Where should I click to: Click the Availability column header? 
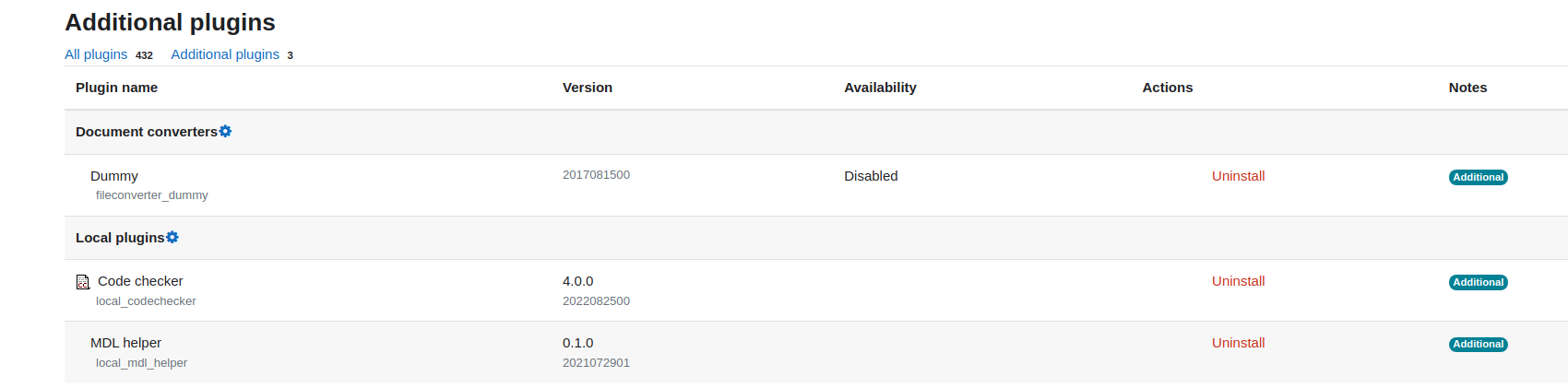[x=880, y=88]
